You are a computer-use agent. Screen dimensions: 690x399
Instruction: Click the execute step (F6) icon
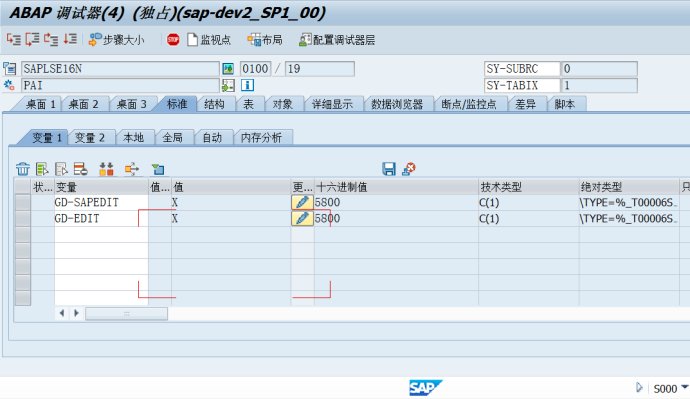click(x=32, y=40)
